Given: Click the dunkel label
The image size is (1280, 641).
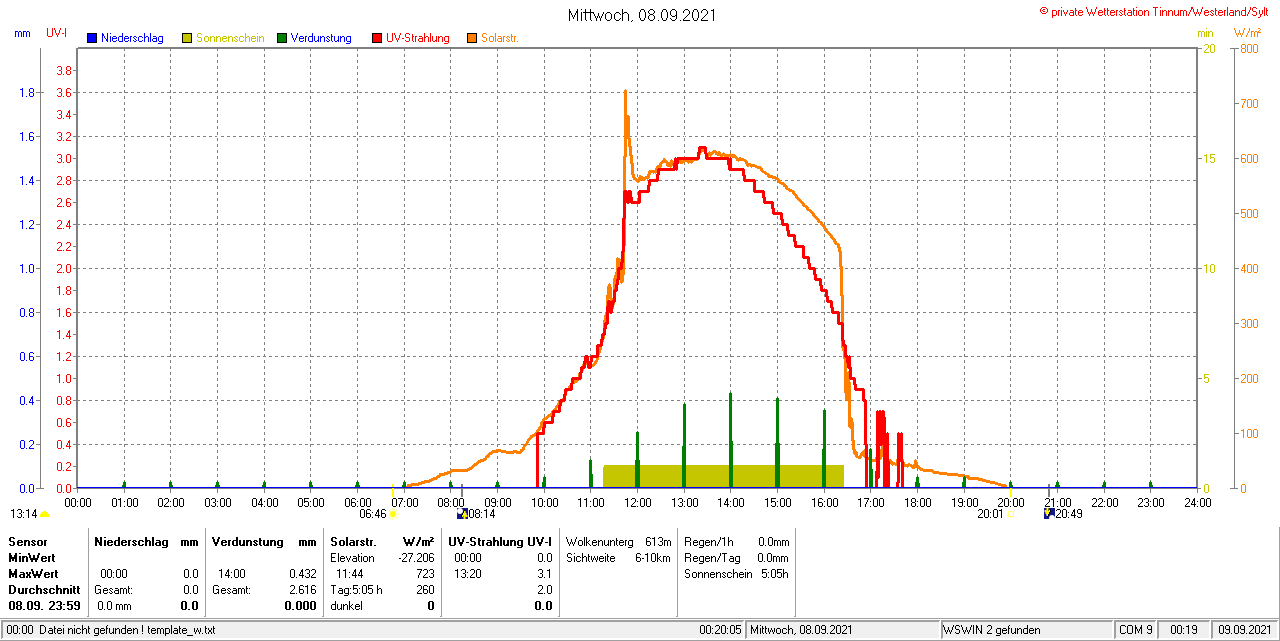Looking at the screenshot, I should pos(346,606).
